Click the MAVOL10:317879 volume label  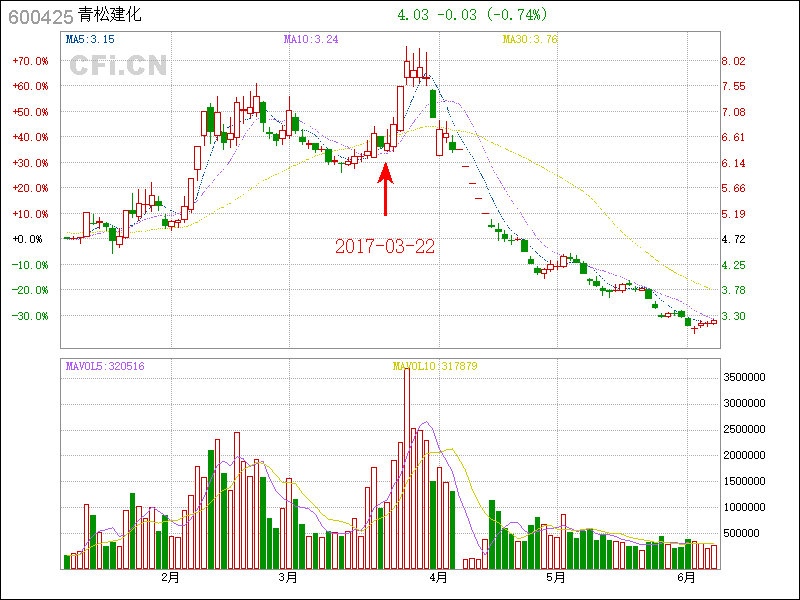[435, 367]
